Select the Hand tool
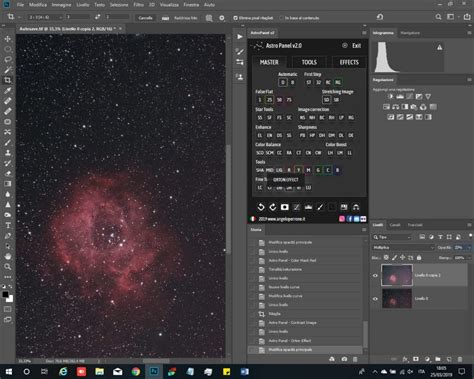The height and width of the screenshot is (379, 474). [7, 256]
